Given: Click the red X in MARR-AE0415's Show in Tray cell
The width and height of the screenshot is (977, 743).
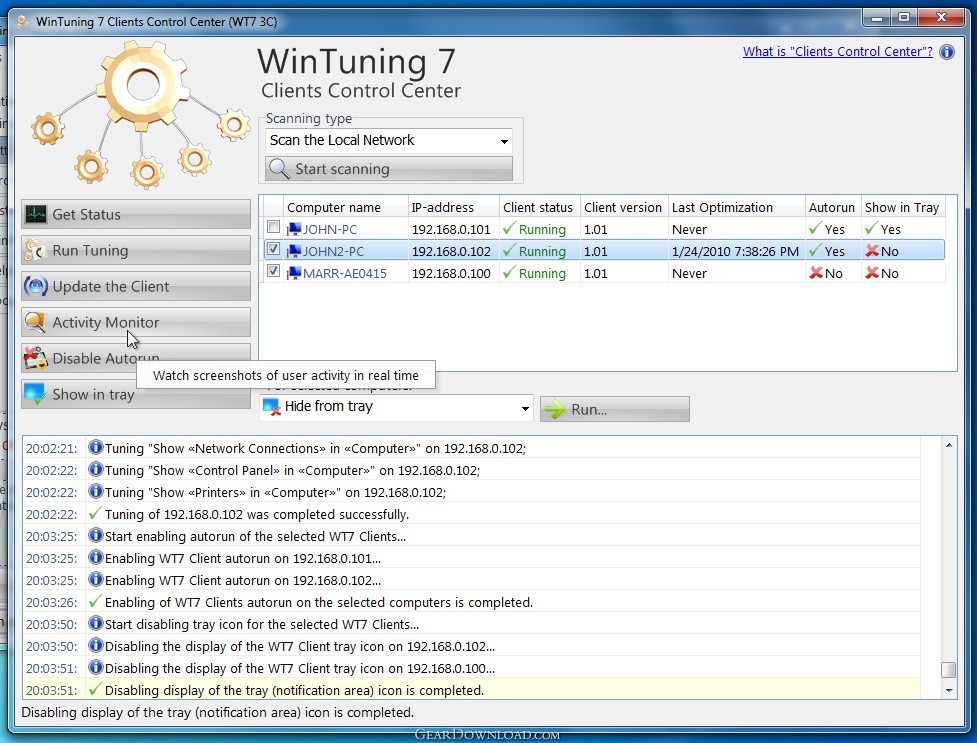Looking at the screenshot, I should [x=872, y=272].
